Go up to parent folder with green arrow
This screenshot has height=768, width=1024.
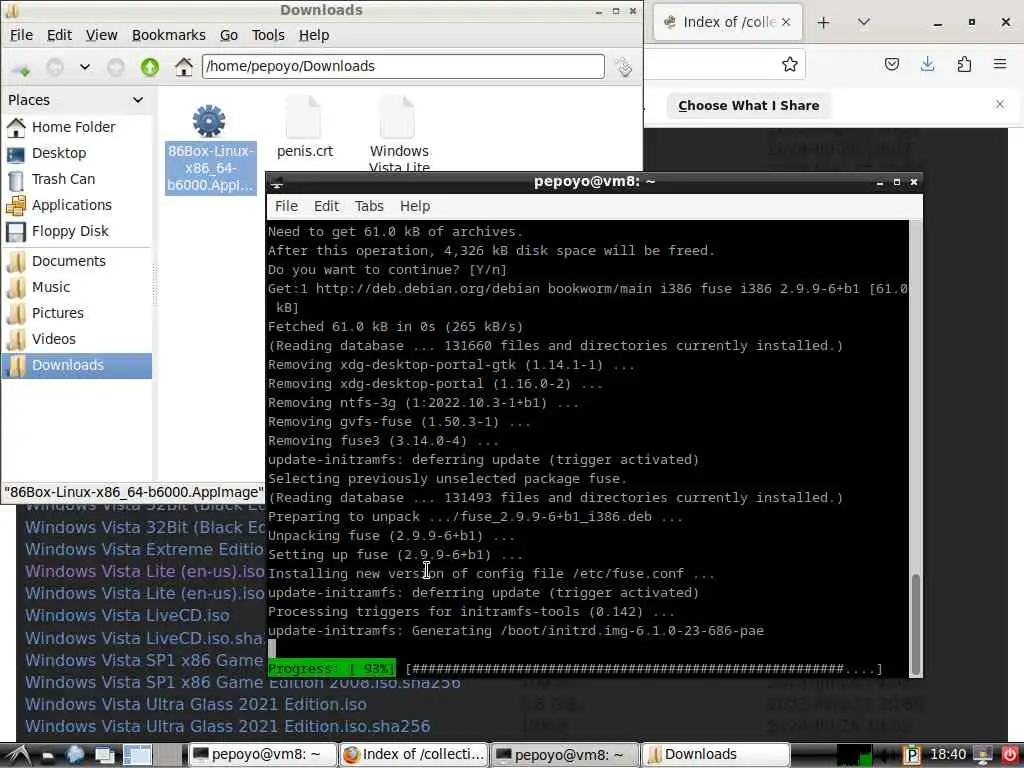pyautogui.click(x=150, y=67)
